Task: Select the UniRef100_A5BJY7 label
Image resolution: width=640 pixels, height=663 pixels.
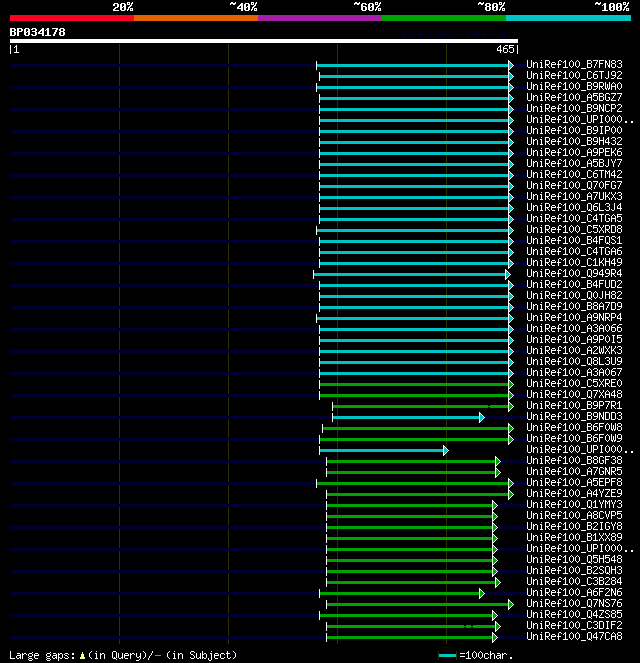Action: (574, 163)
